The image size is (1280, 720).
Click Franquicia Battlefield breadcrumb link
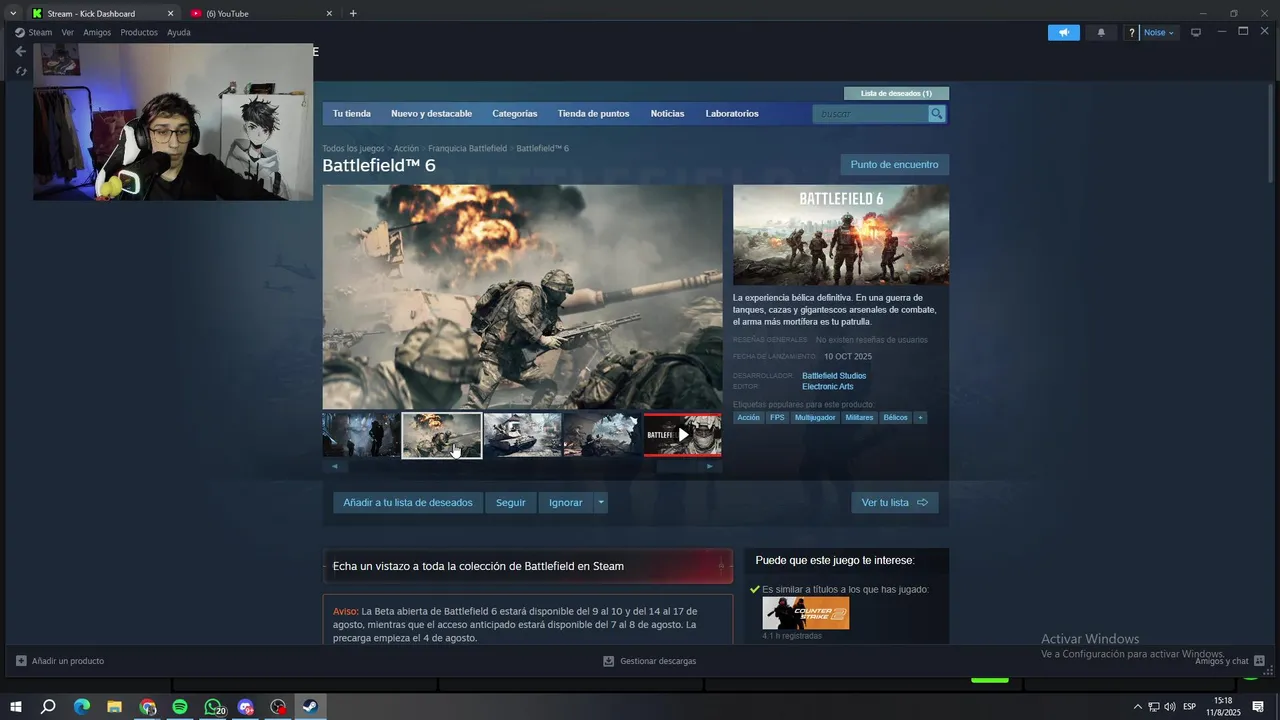coord(468,148)
